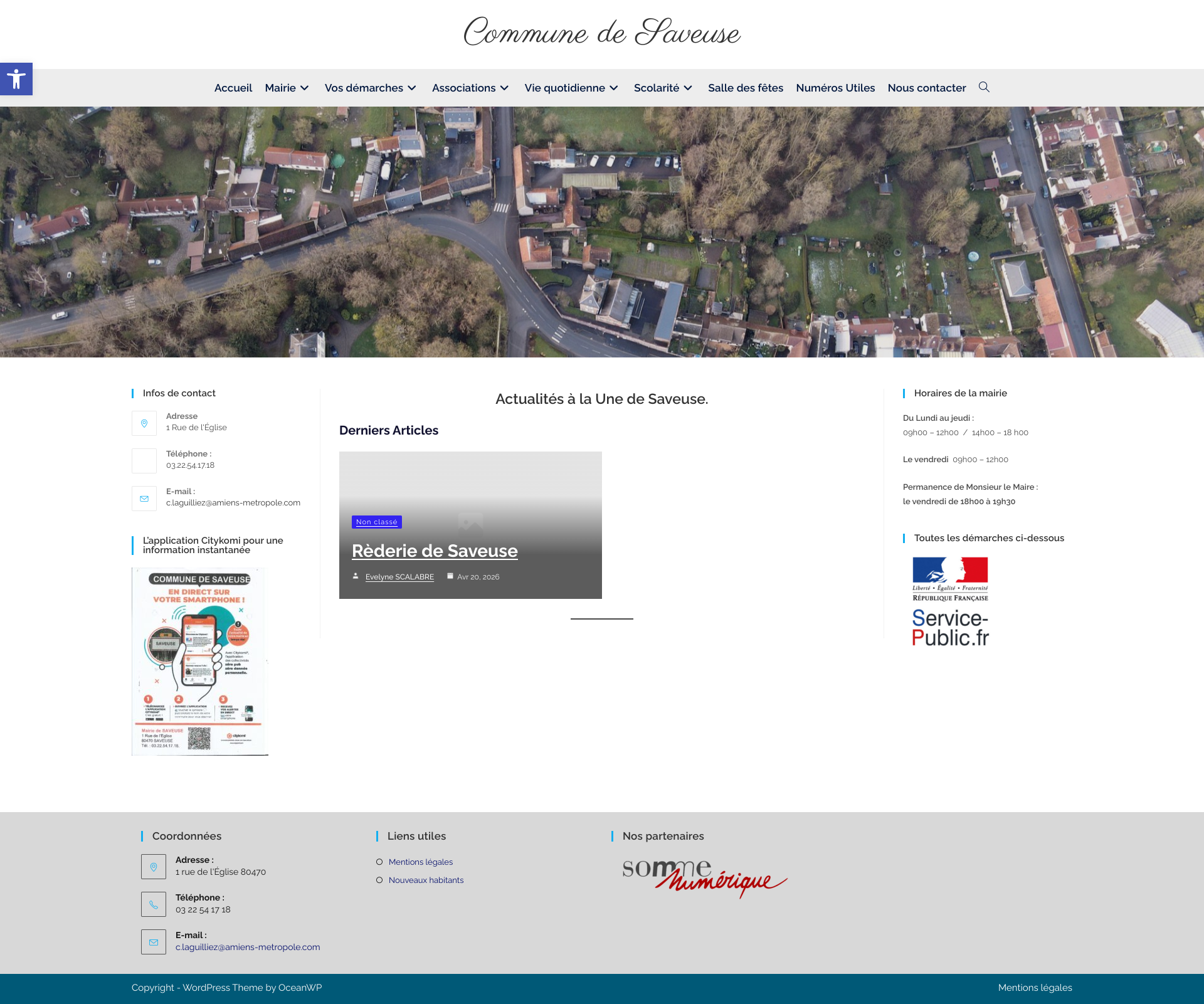Viewport: 1204px width, 1004px height.
Task: Click the sidebar address 1 Rue de l'Église
Action: [x=196, y=428]
